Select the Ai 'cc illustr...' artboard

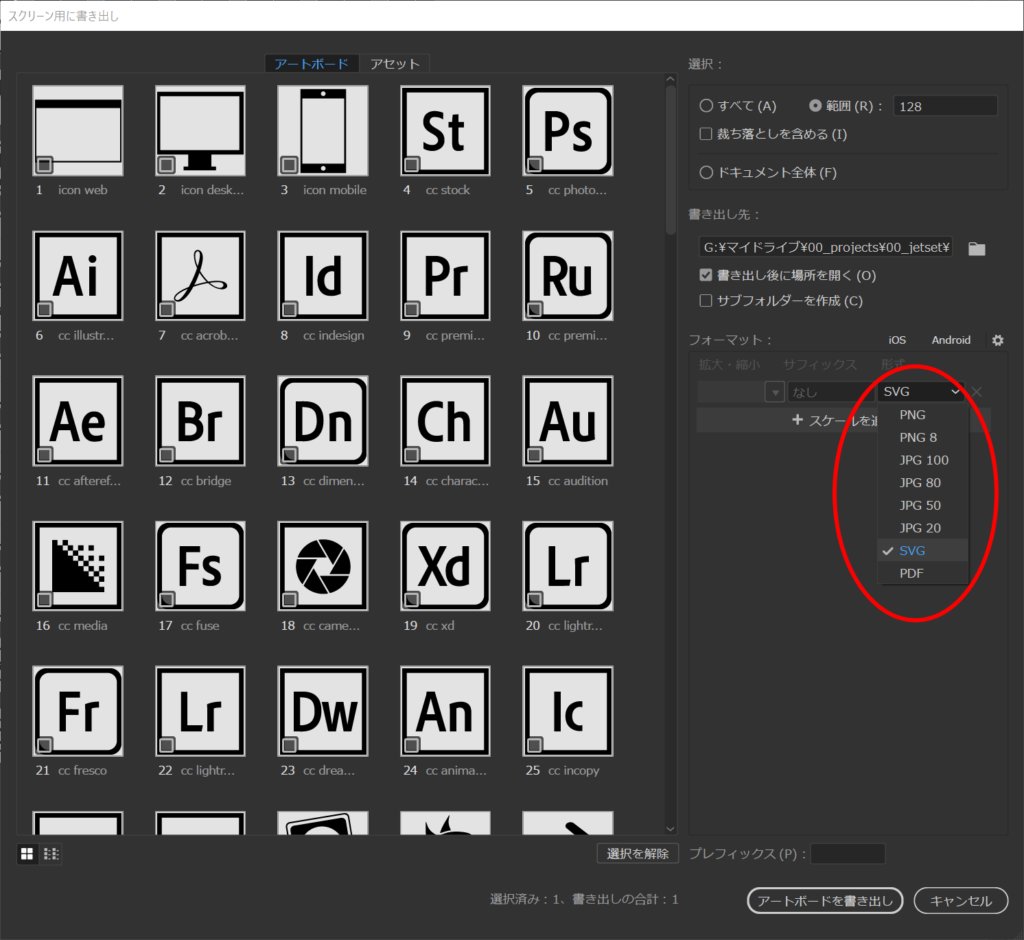point(78,276)
